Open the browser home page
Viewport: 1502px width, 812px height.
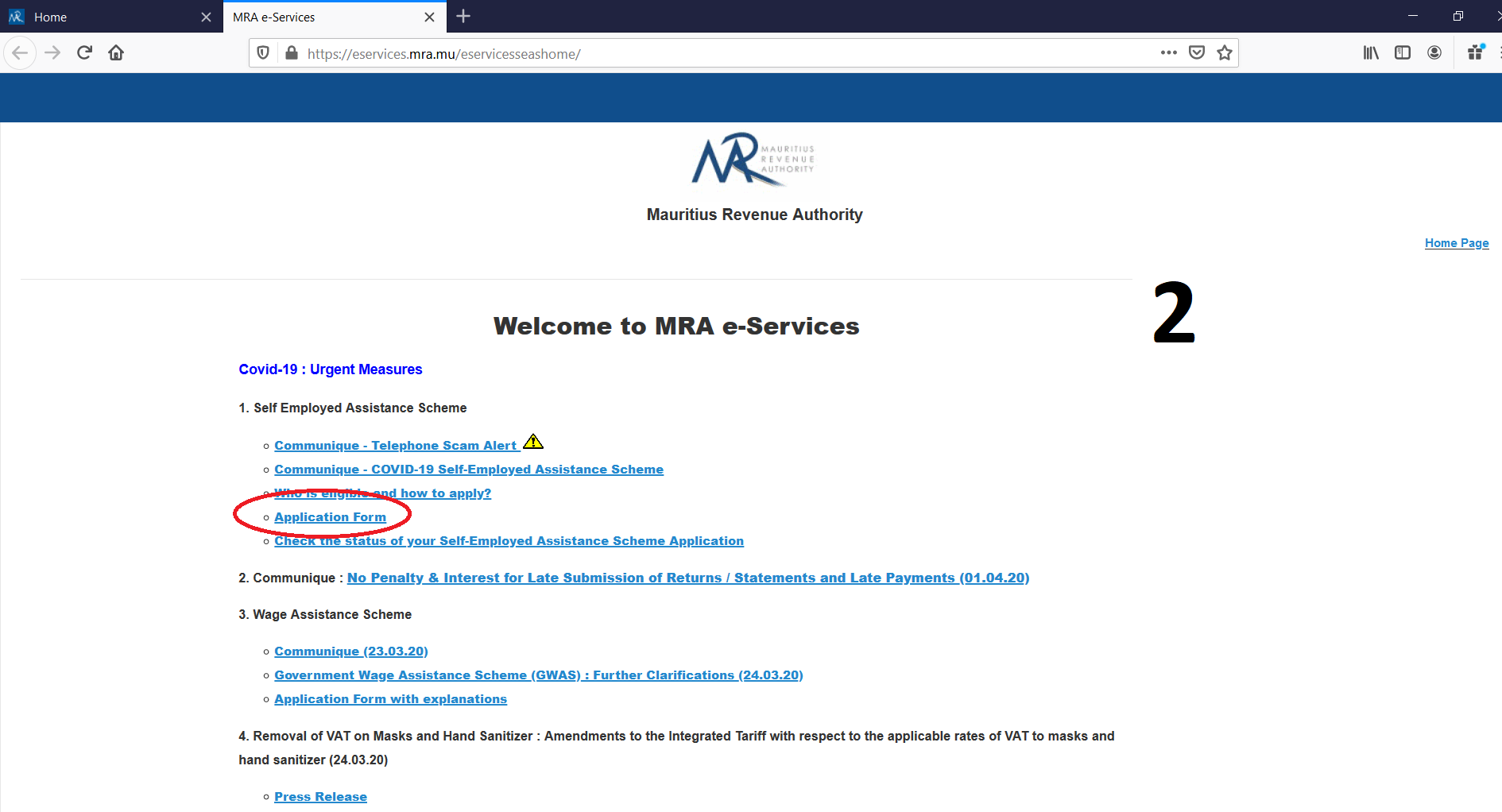[x=116, y=53]
